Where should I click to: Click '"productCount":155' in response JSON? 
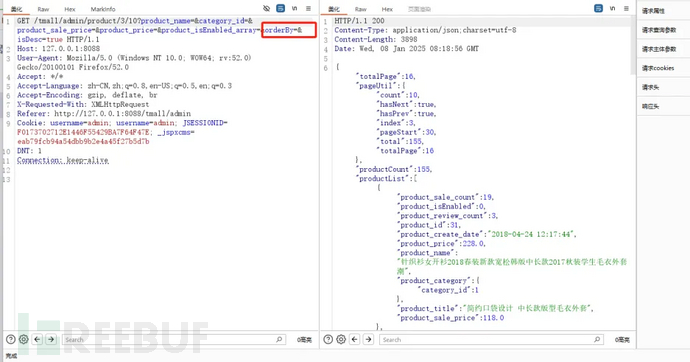394,169
